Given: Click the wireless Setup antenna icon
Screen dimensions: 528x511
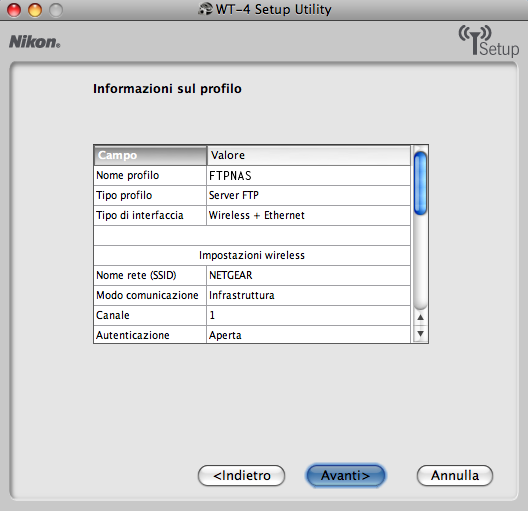Looking at the screenshot, I should click(x=488, y=41).
